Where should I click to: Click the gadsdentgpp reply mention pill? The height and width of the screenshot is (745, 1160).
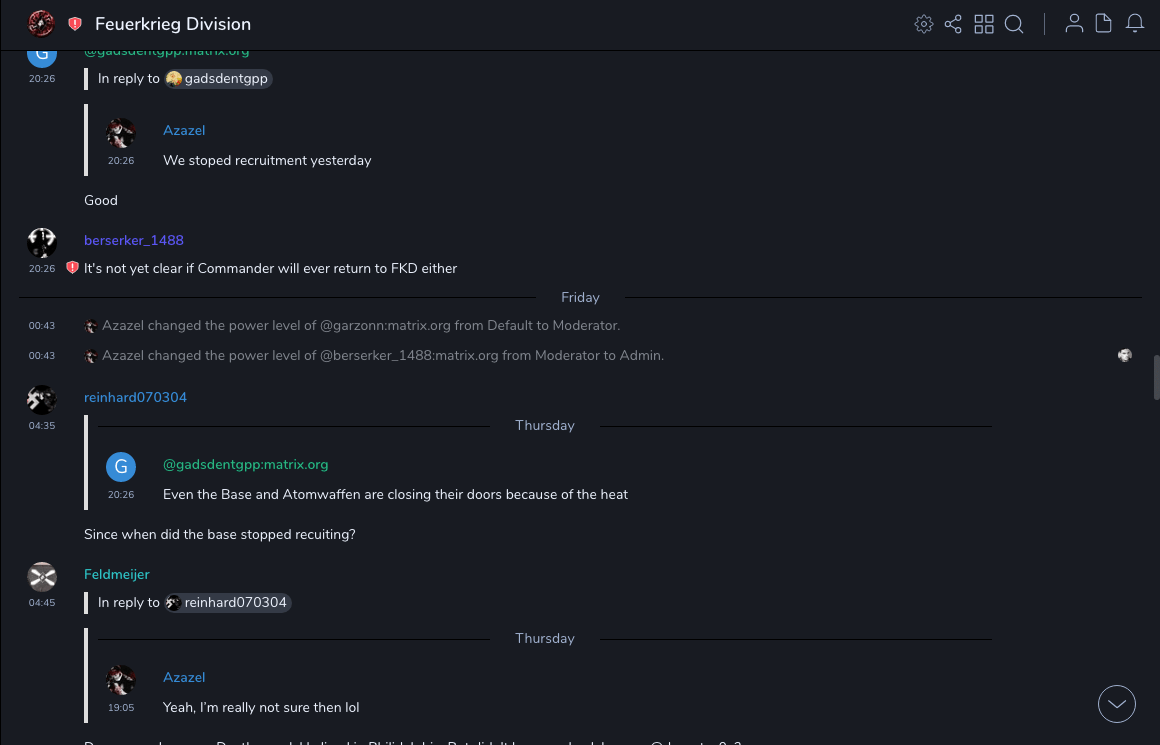point(219,78)
